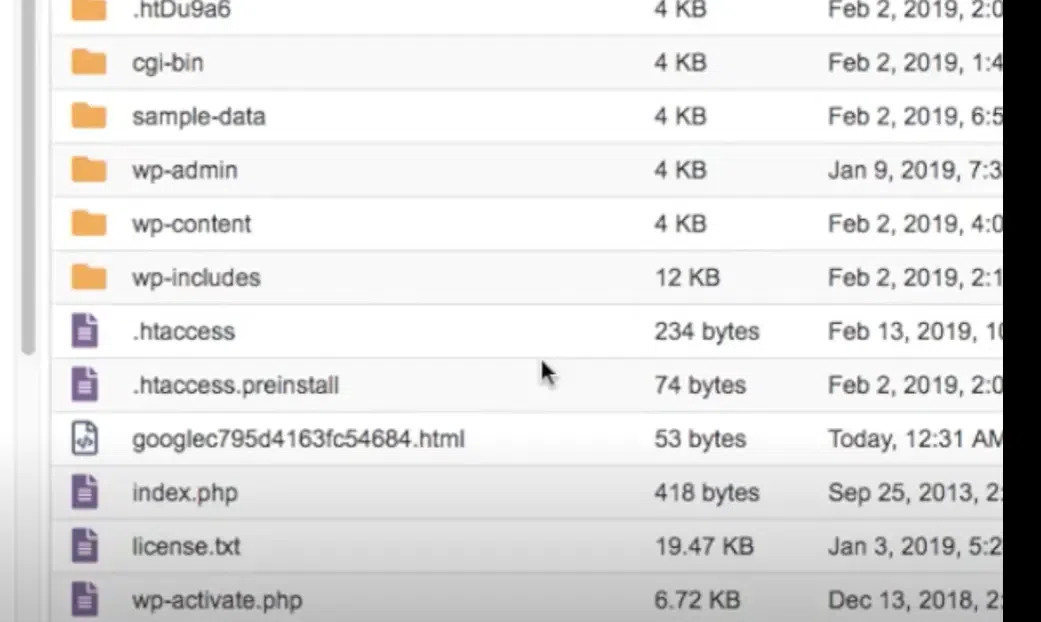The width and height of the screenshot is (1041, 622).
Task: Click the Today, 12:31 AM modified date
Action: click(x=912, y=439)
